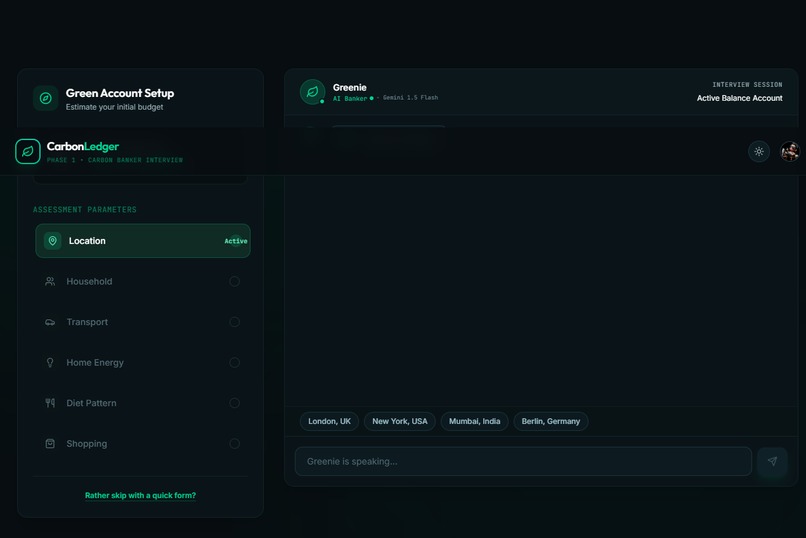Click the CarbonLedger leaf logo icon
The image size is (806, 538).
point(28,152)
